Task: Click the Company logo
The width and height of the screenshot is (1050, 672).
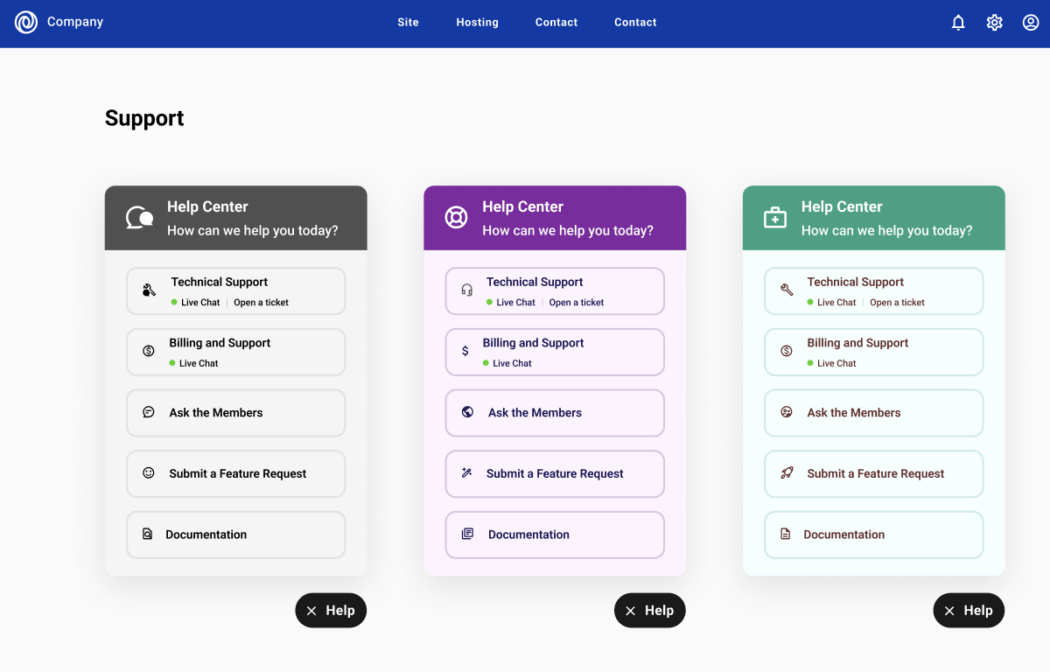Action: tap(25, 21)
